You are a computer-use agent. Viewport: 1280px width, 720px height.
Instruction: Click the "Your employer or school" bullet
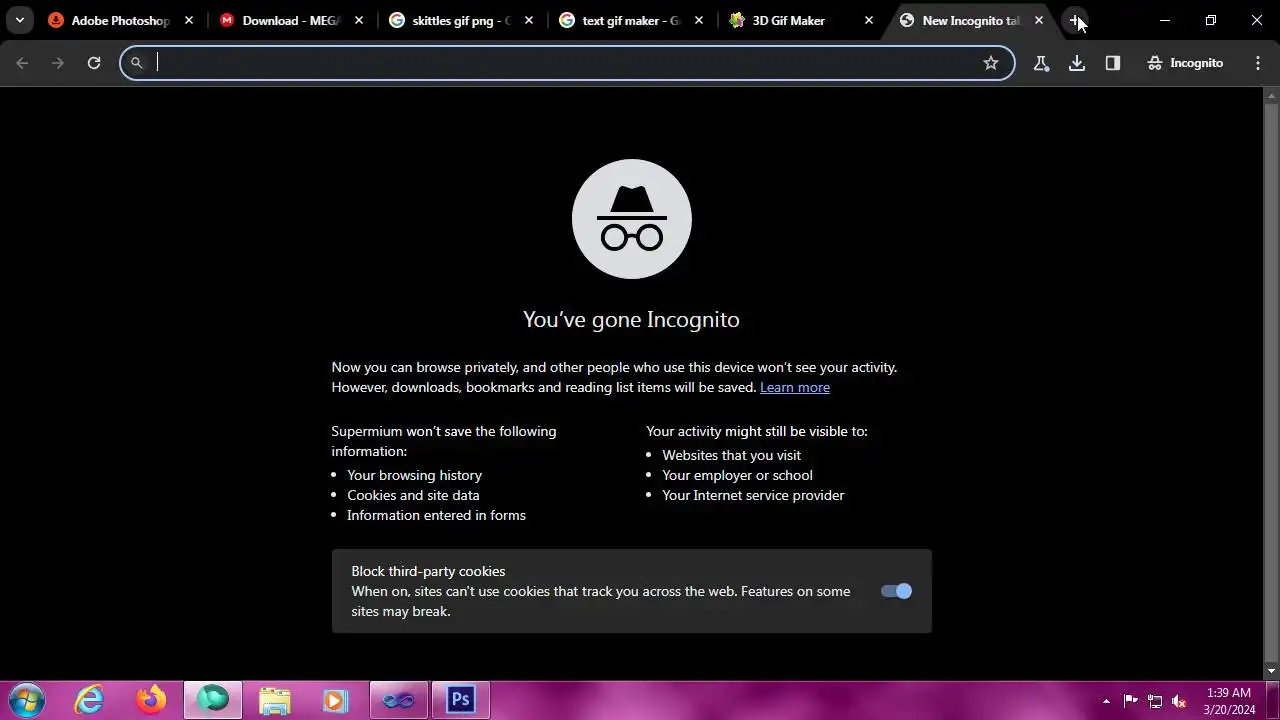[x=737, y=475]
